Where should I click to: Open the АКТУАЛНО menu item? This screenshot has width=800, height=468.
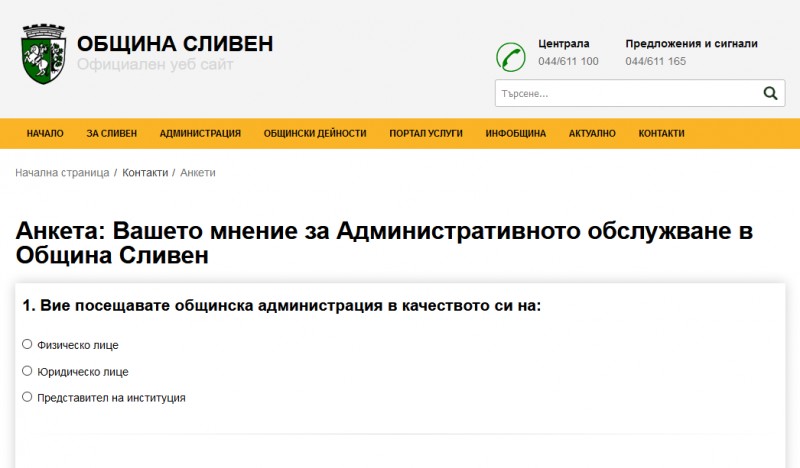pos(592,133)
